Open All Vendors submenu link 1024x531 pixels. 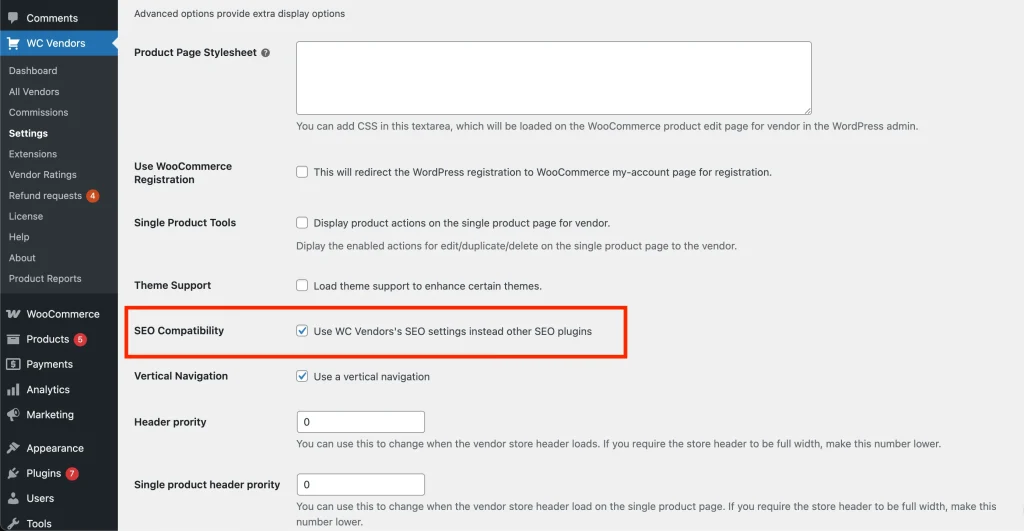tap(34, 91)
